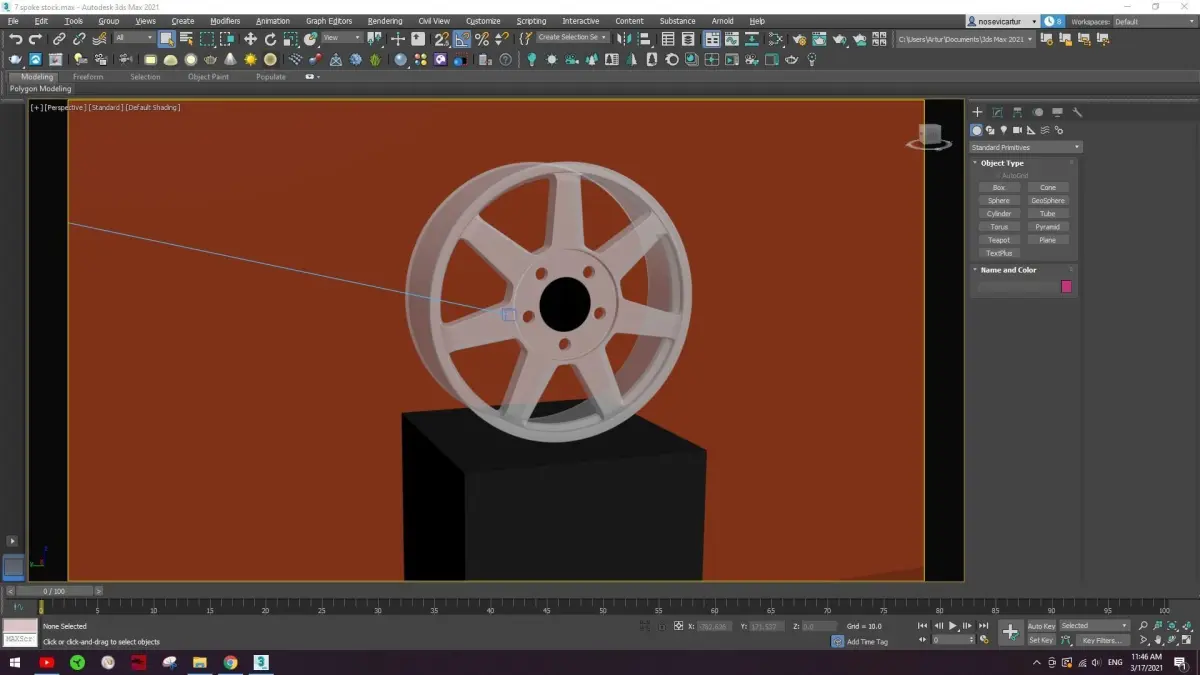The width and height of the screenshot is (1200, 675).
Task: Click the pink object color swatch
Action: tap(1066, 287)
